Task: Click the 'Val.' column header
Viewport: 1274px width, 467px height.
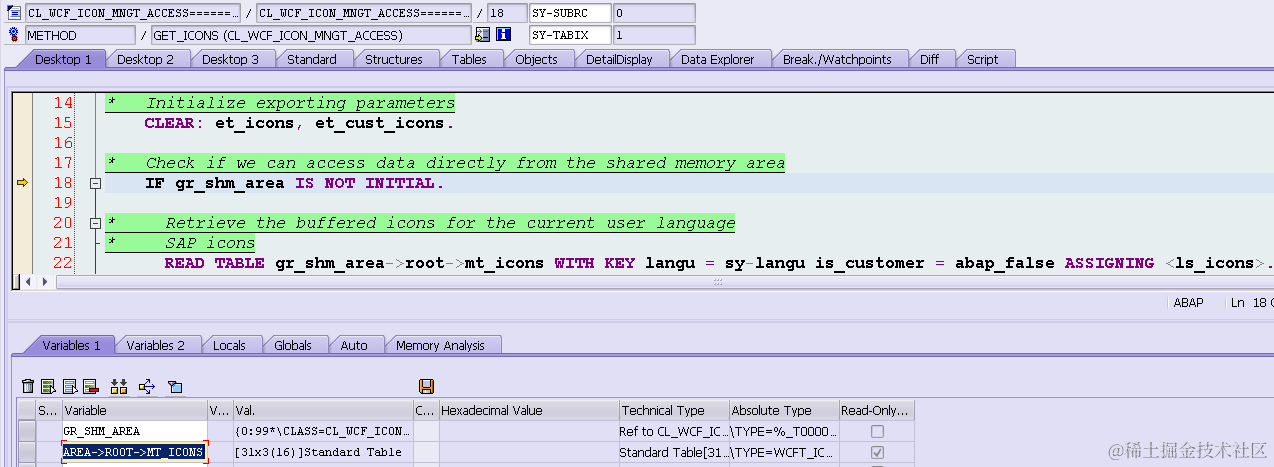Action: [x=323, y=410]
